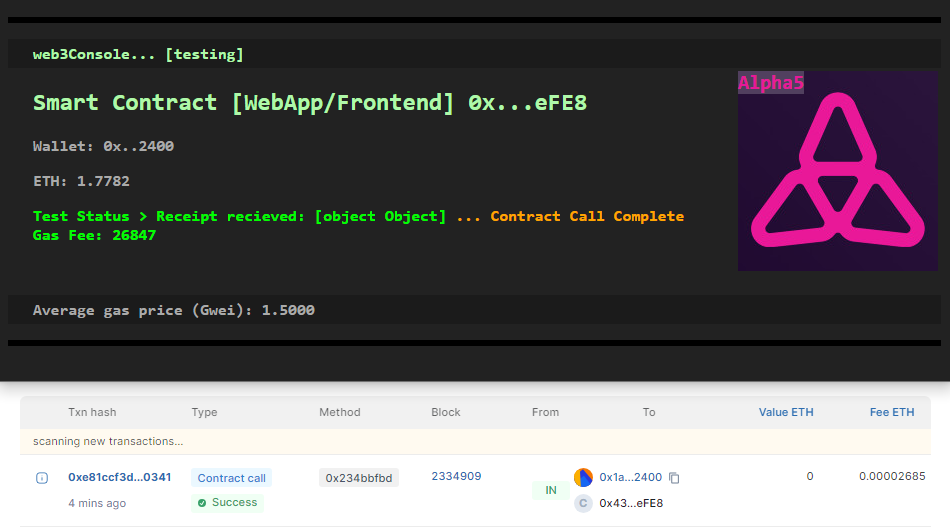Screen dimensions: 950x527
Task: Click the Txn hash column header
Action: click(x=92, y=412)
